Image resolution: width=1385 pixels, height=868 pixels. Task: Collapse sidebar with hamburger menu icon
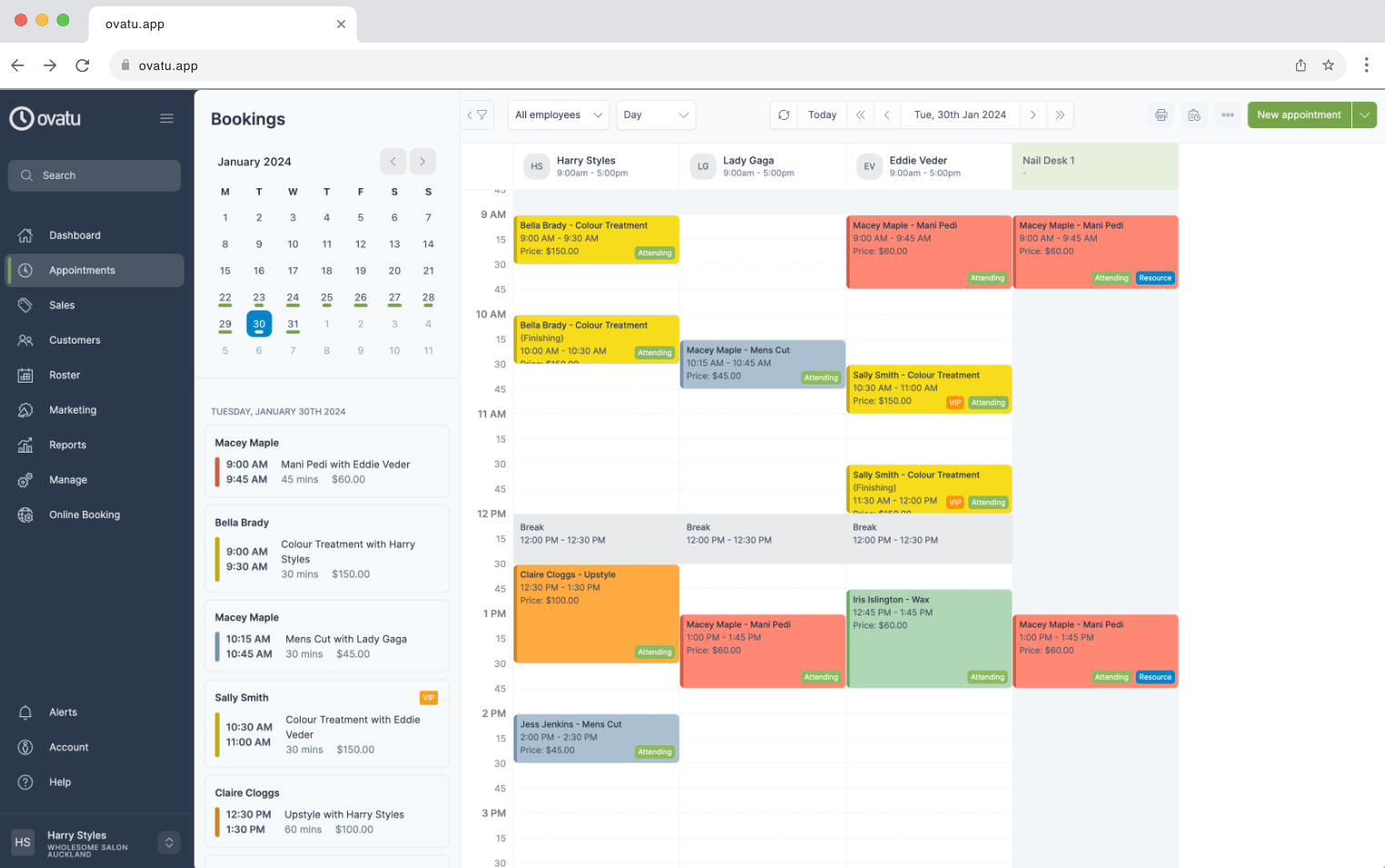[166, 118]
